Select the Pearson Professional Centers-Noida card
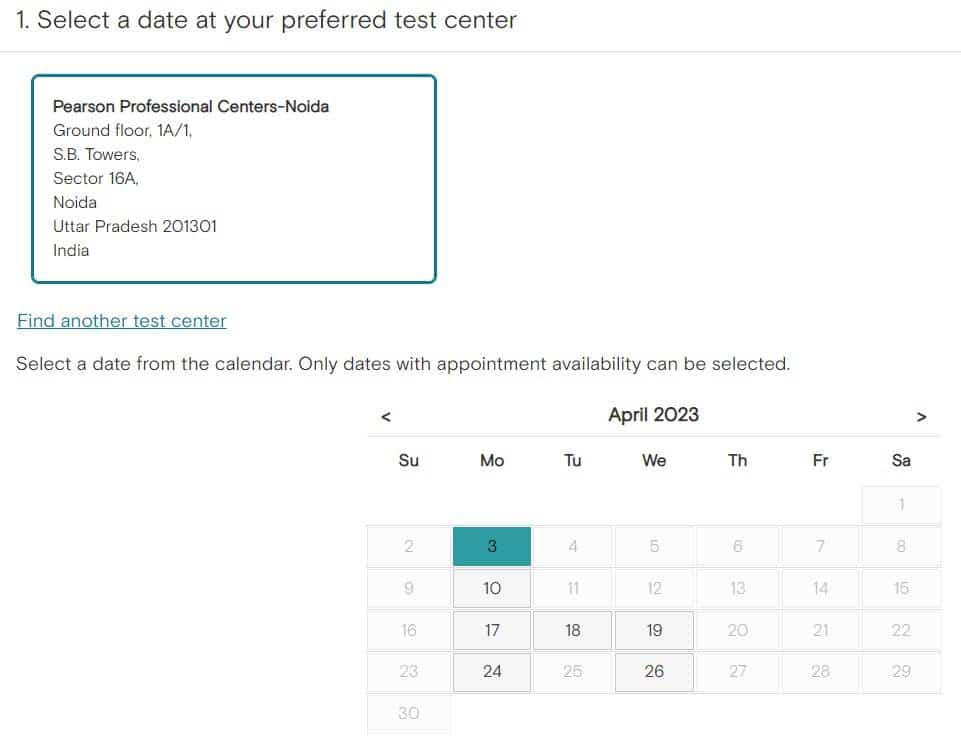961x747 pixels. point(234,179)
